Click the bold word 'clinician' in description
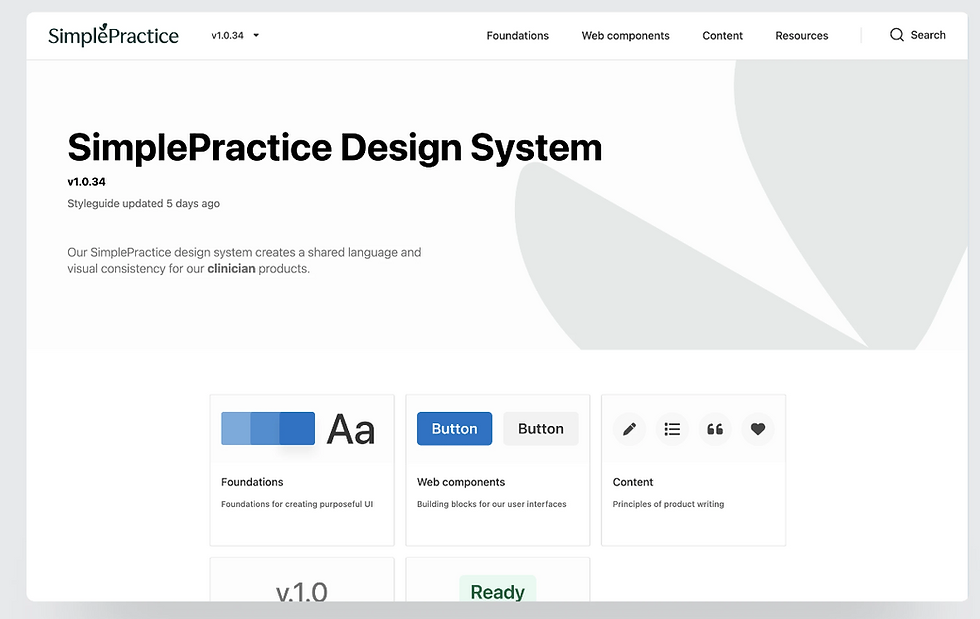This screenshot has height=619, width=980. pos(231,269)
